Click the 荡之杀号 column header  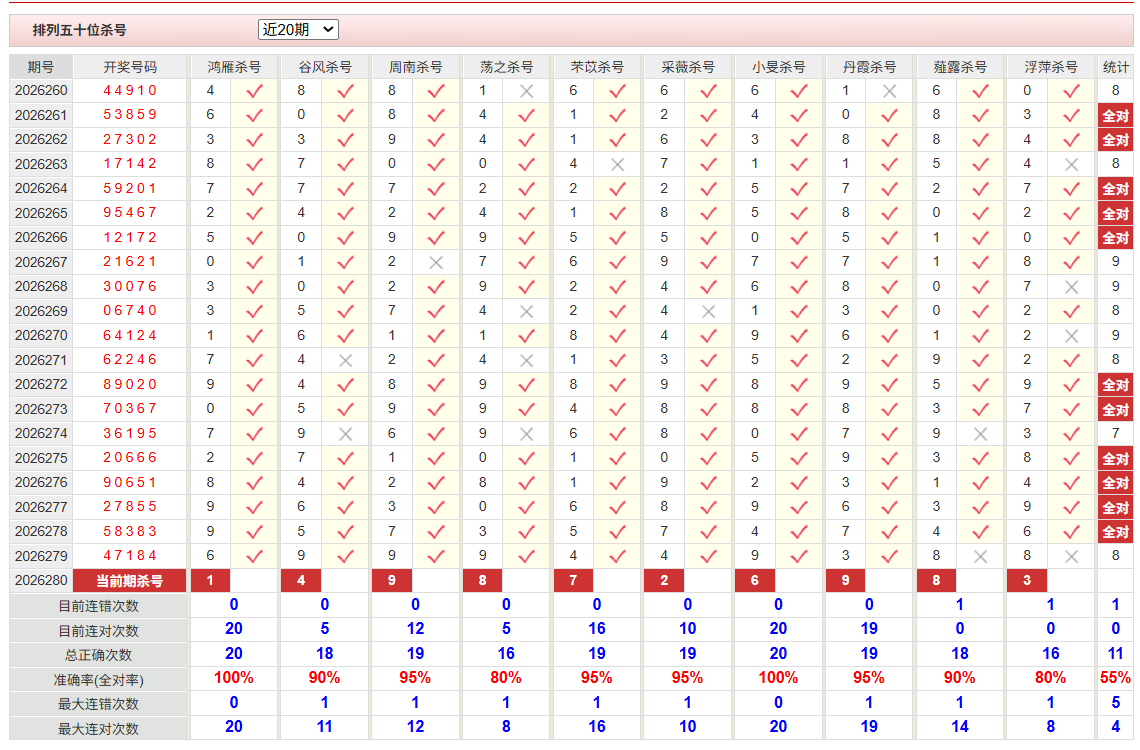pyautogui.click(x=507, y=67)
